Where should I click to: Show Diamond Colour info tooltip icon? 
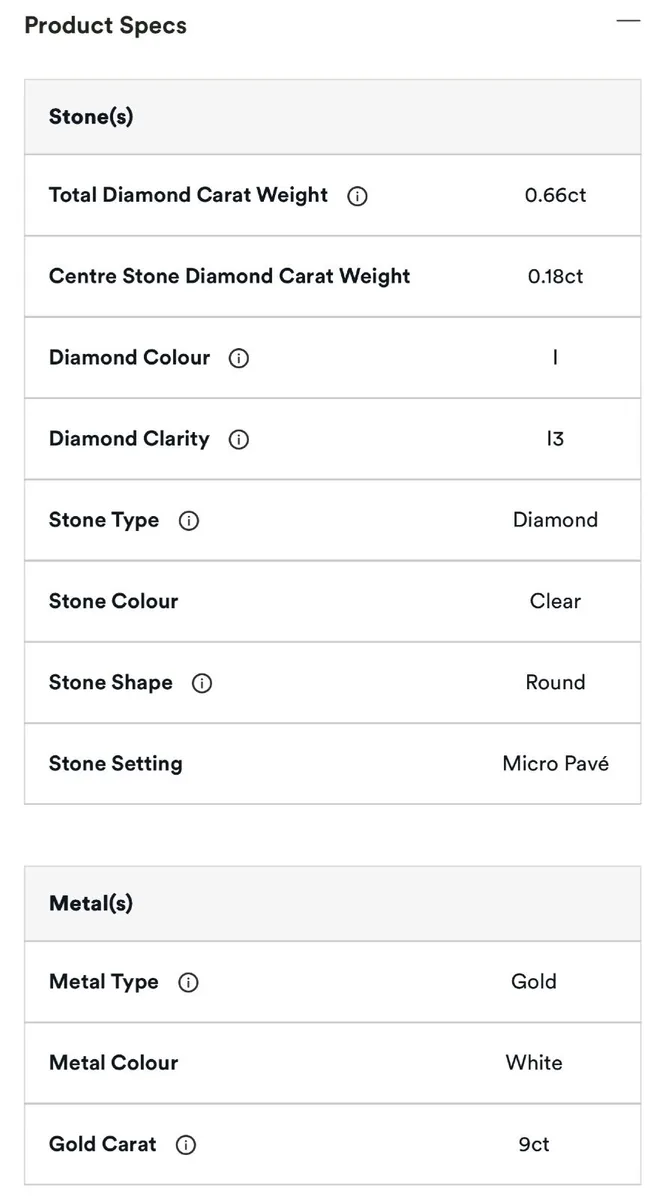click(x=239, y=358)
